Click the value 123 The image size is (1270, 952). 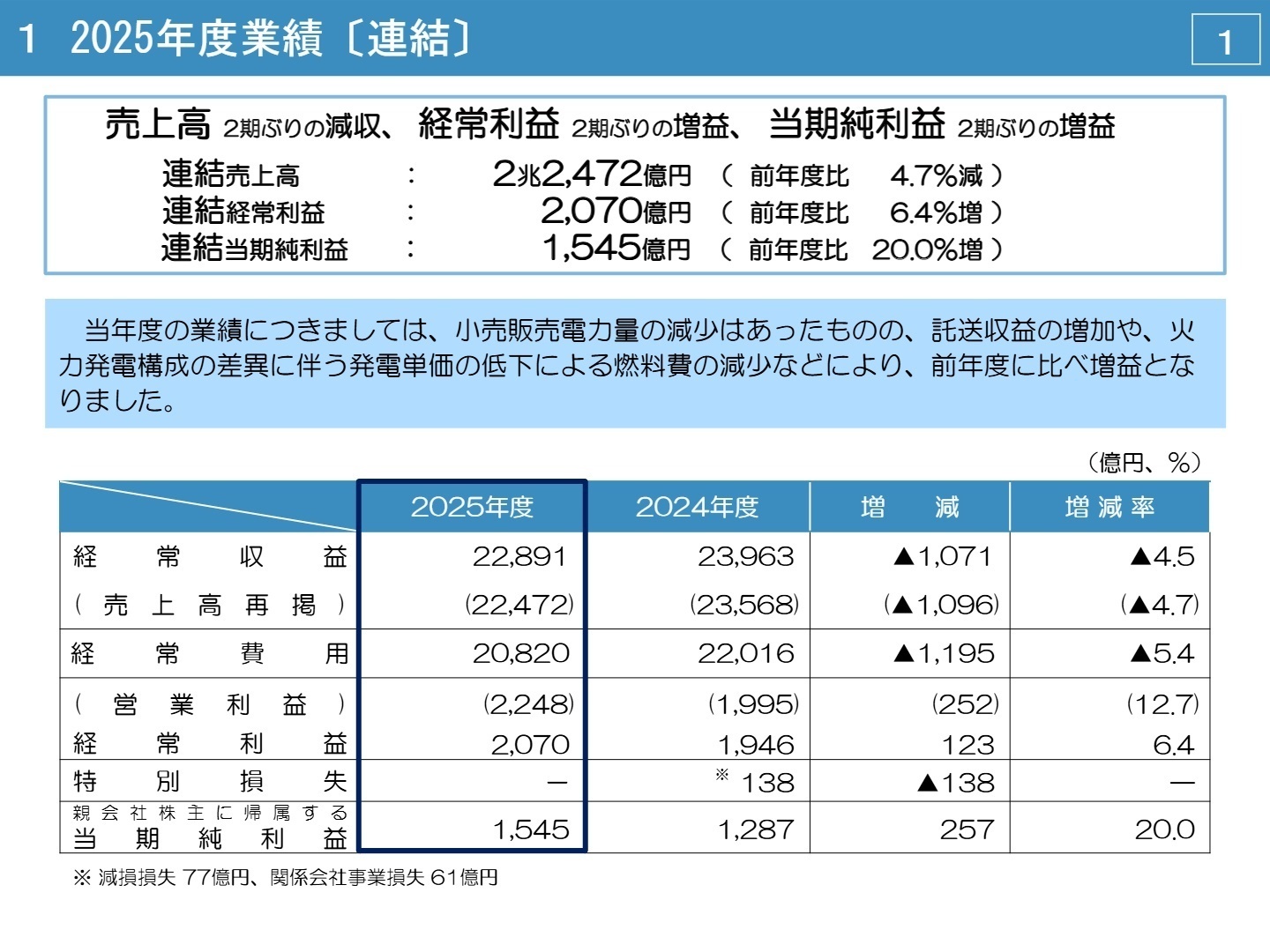967,745
